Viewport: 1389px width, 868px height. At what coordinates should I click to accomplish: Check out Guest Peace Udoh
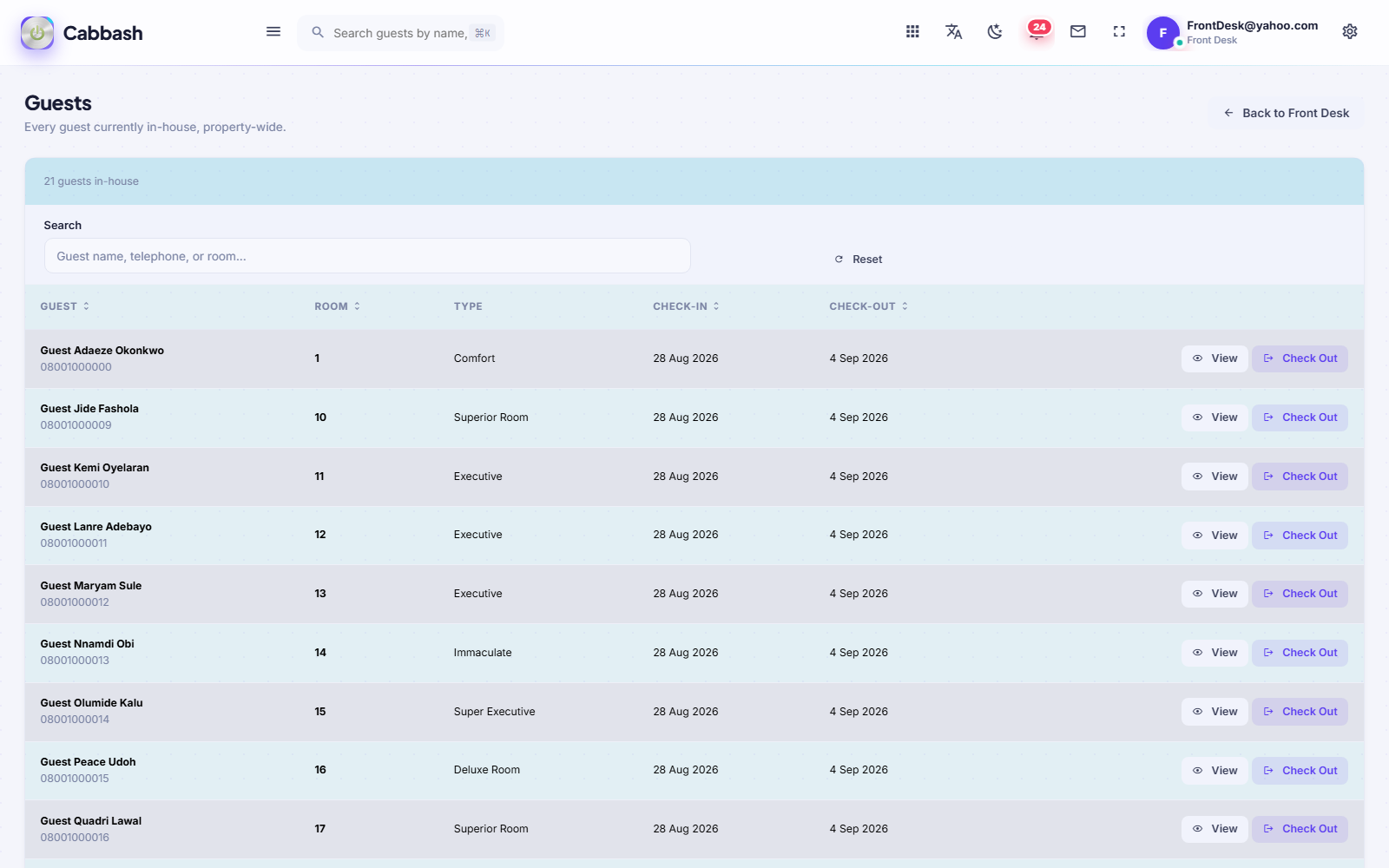[1300, 771]
